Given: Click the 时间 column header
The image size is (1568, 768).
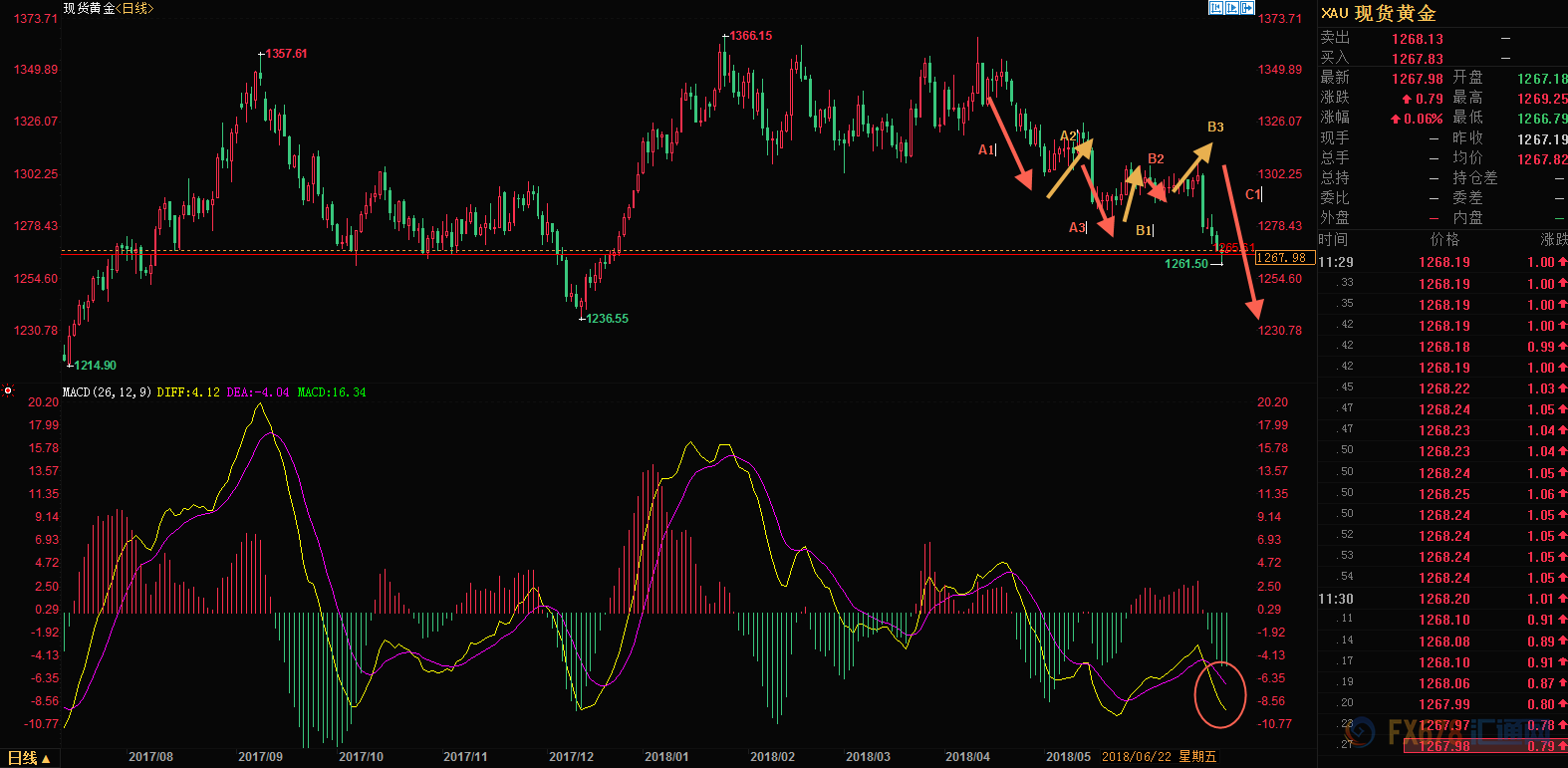Looking at the screenshot, I should [x=1333, y=240].
